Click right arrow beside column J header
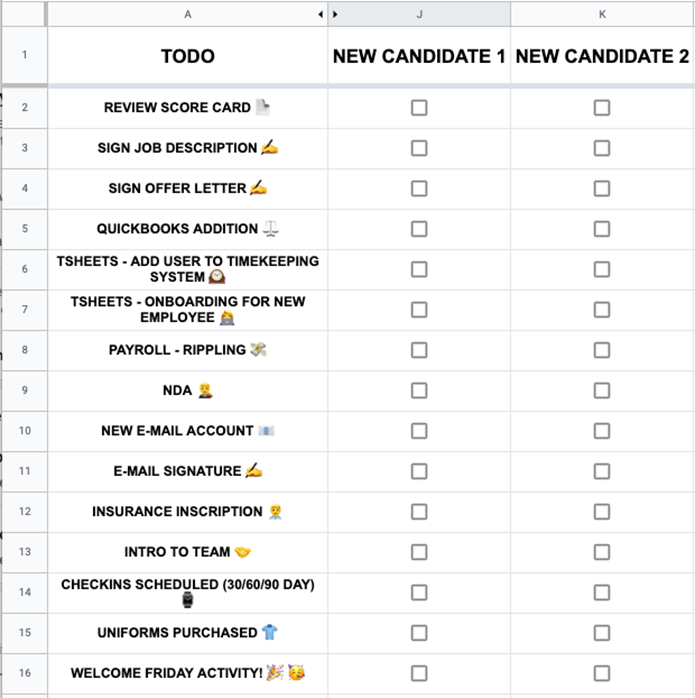Viewport: 695px width, 698px height. click(x=335, y=14)
